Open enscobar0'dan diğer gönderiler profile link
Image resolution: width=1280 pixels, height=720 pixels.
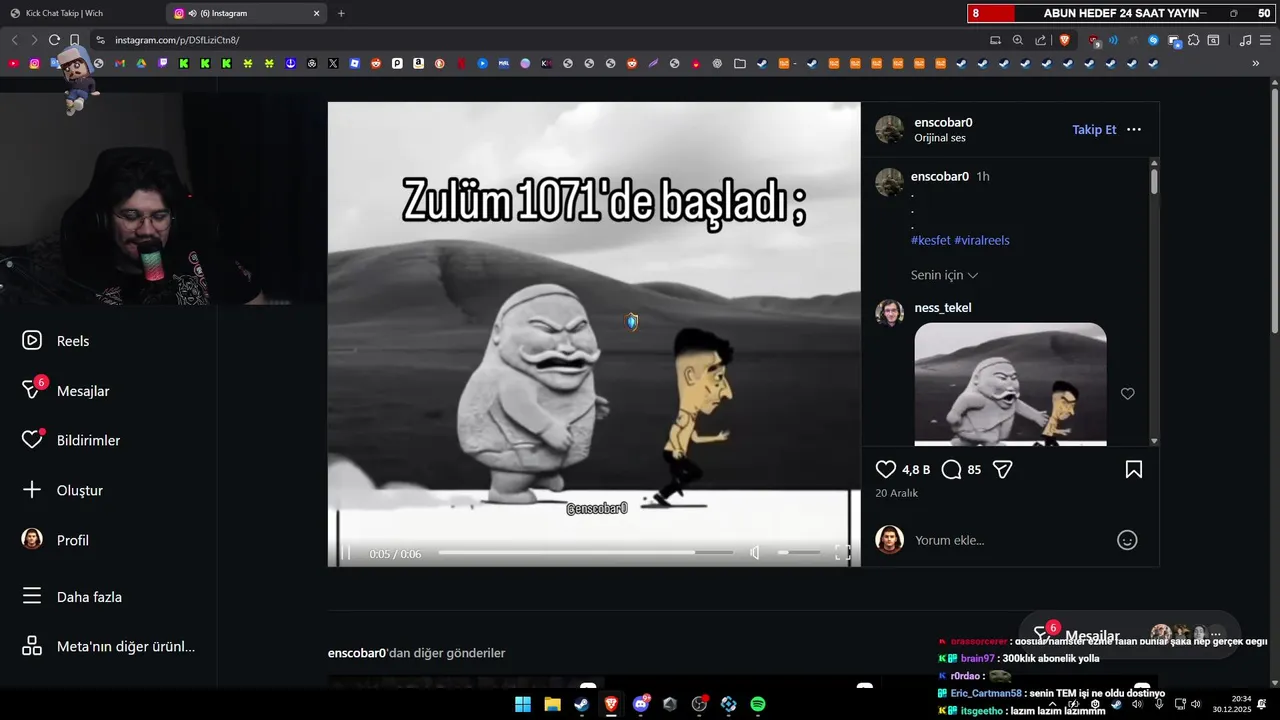tap(357, 653)
